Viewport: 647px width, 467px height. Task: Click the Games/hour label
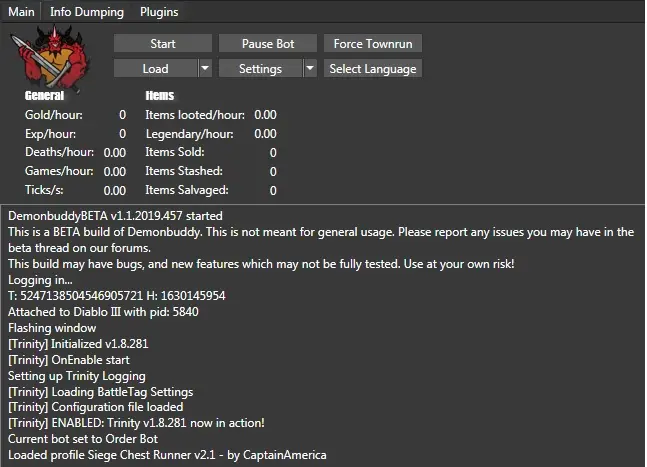(59, 171)
